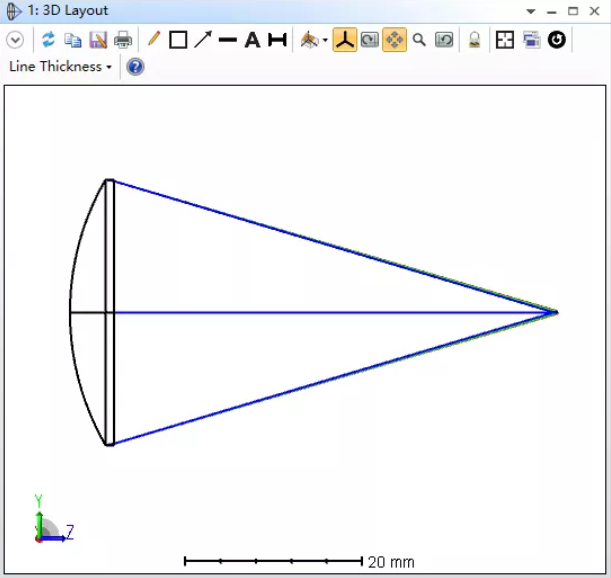
Task: Print the 3D layout
Action: tap(122, 40)
